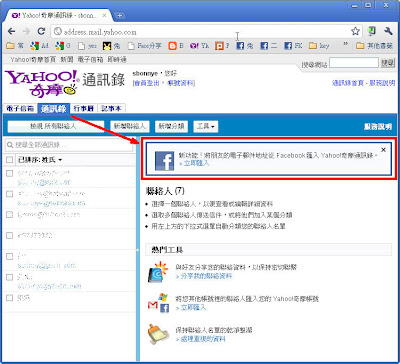Expand the 已排序: 姓氏 sort dropdown
This screenshot has height=364, width=400.
point(40,160)
